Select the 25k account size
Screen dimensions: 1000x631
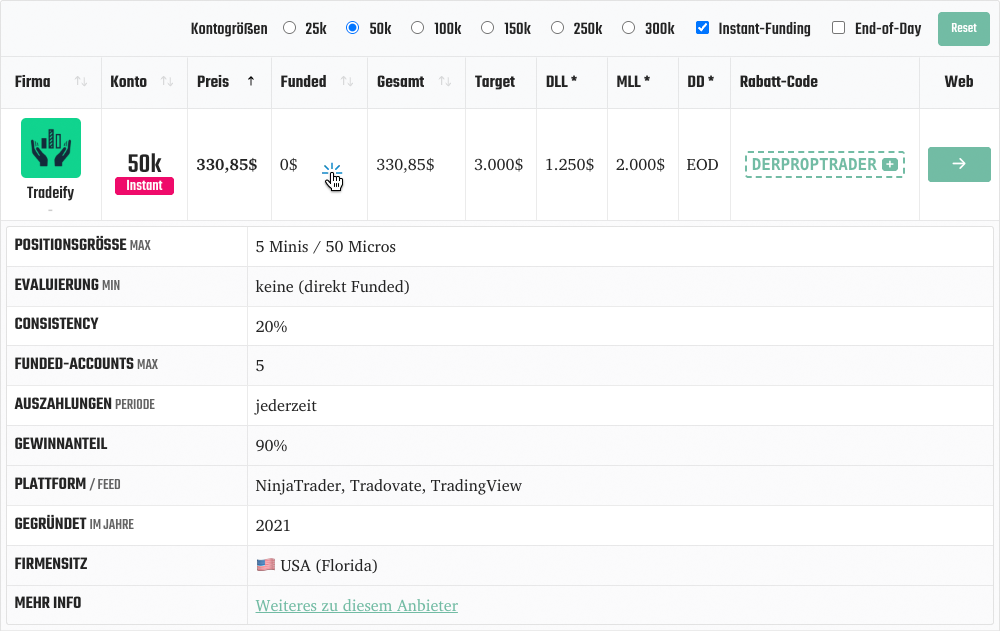click(x=290, y=29)
